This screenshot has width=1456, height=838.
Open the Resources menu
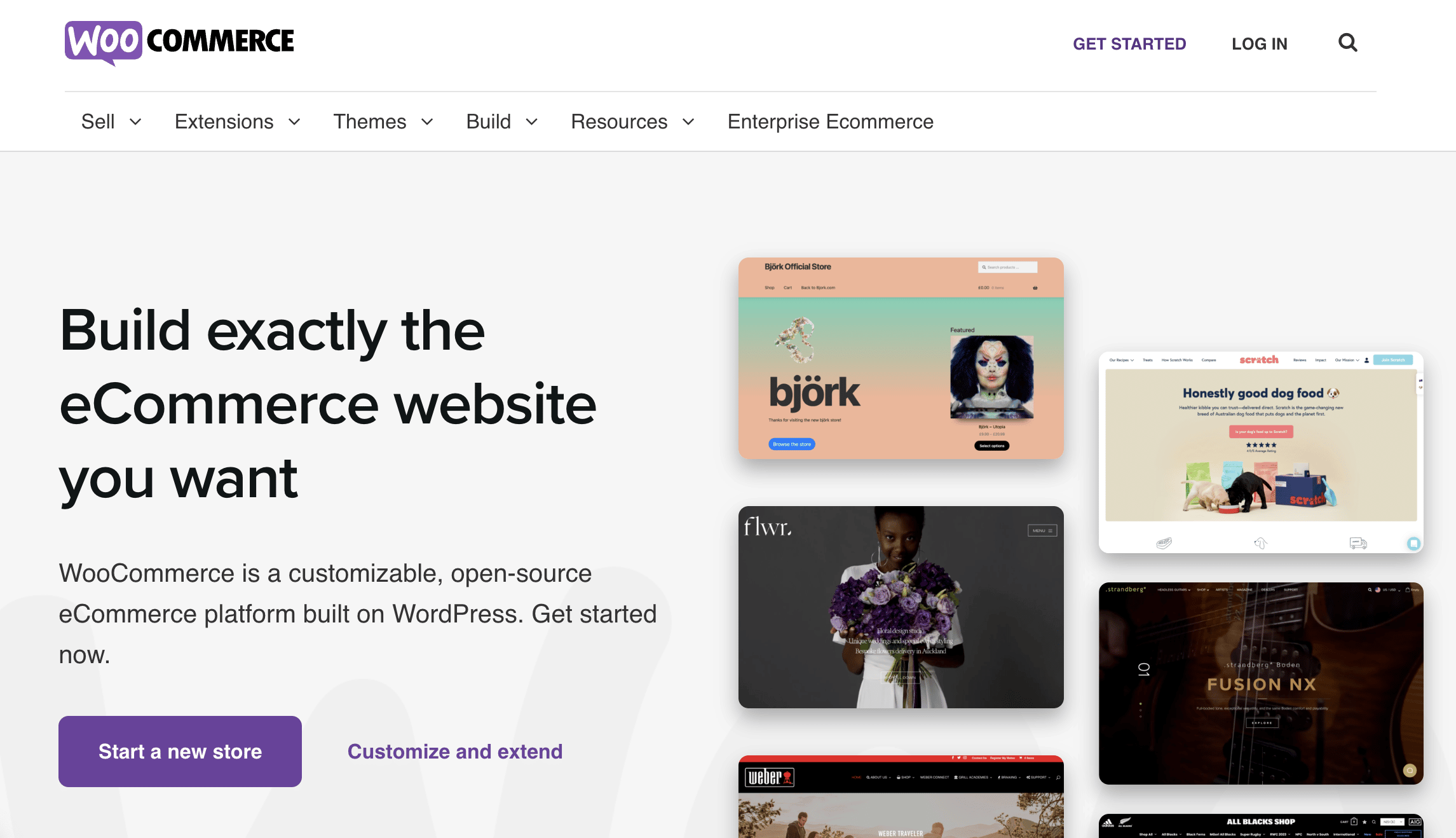(633, 121)
